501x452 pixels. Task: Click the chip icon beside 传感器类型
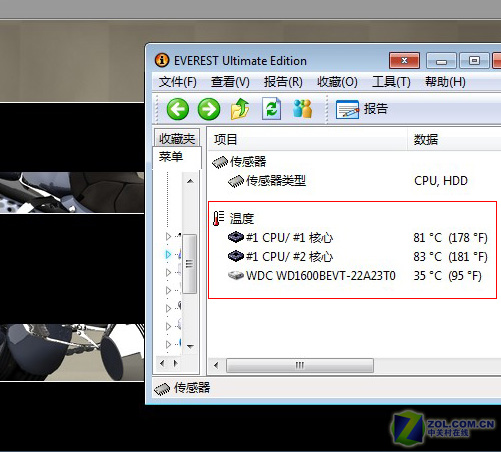(236, 181)
